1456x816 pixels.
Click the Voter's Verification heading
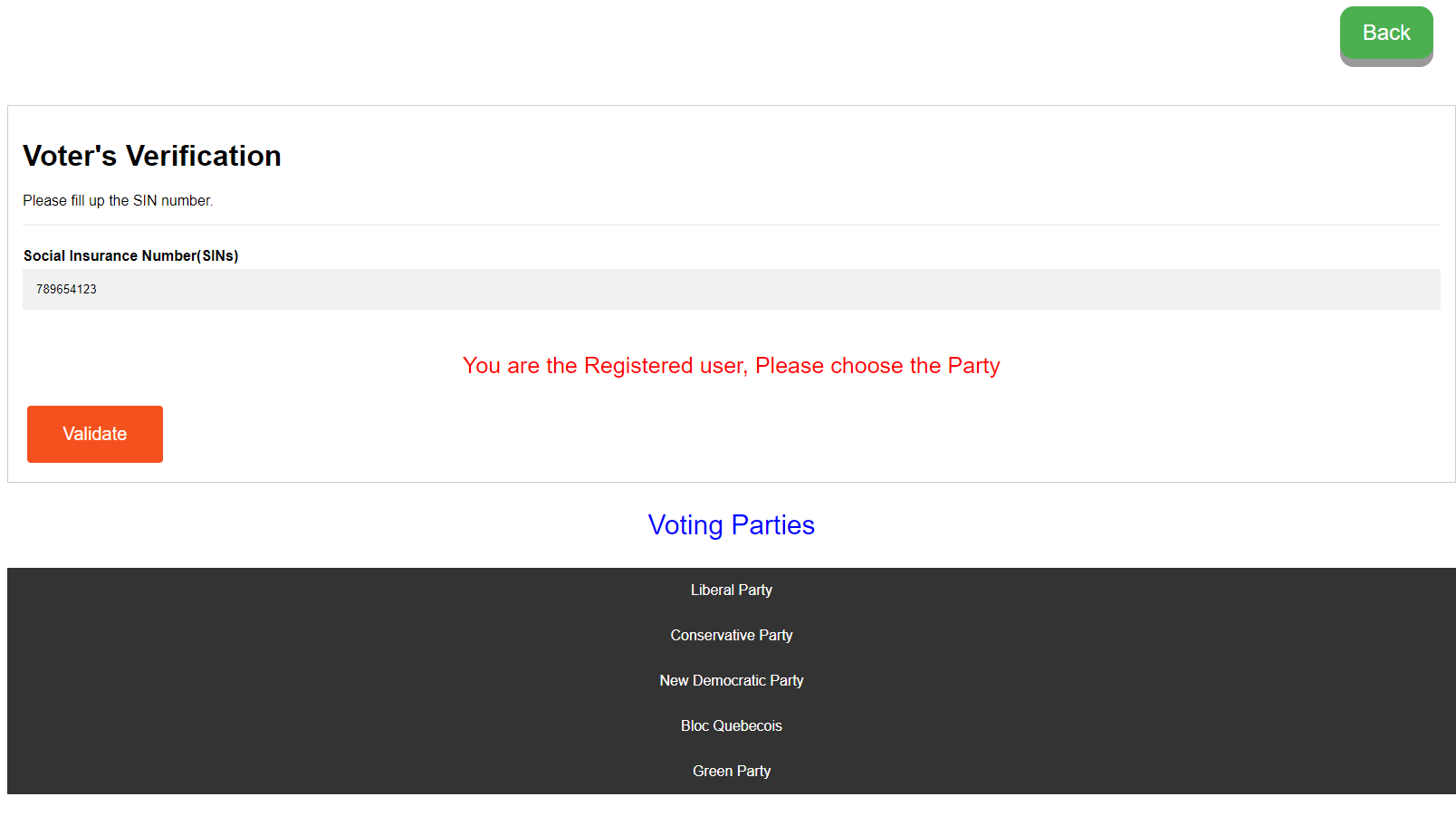tap(152, 156)
